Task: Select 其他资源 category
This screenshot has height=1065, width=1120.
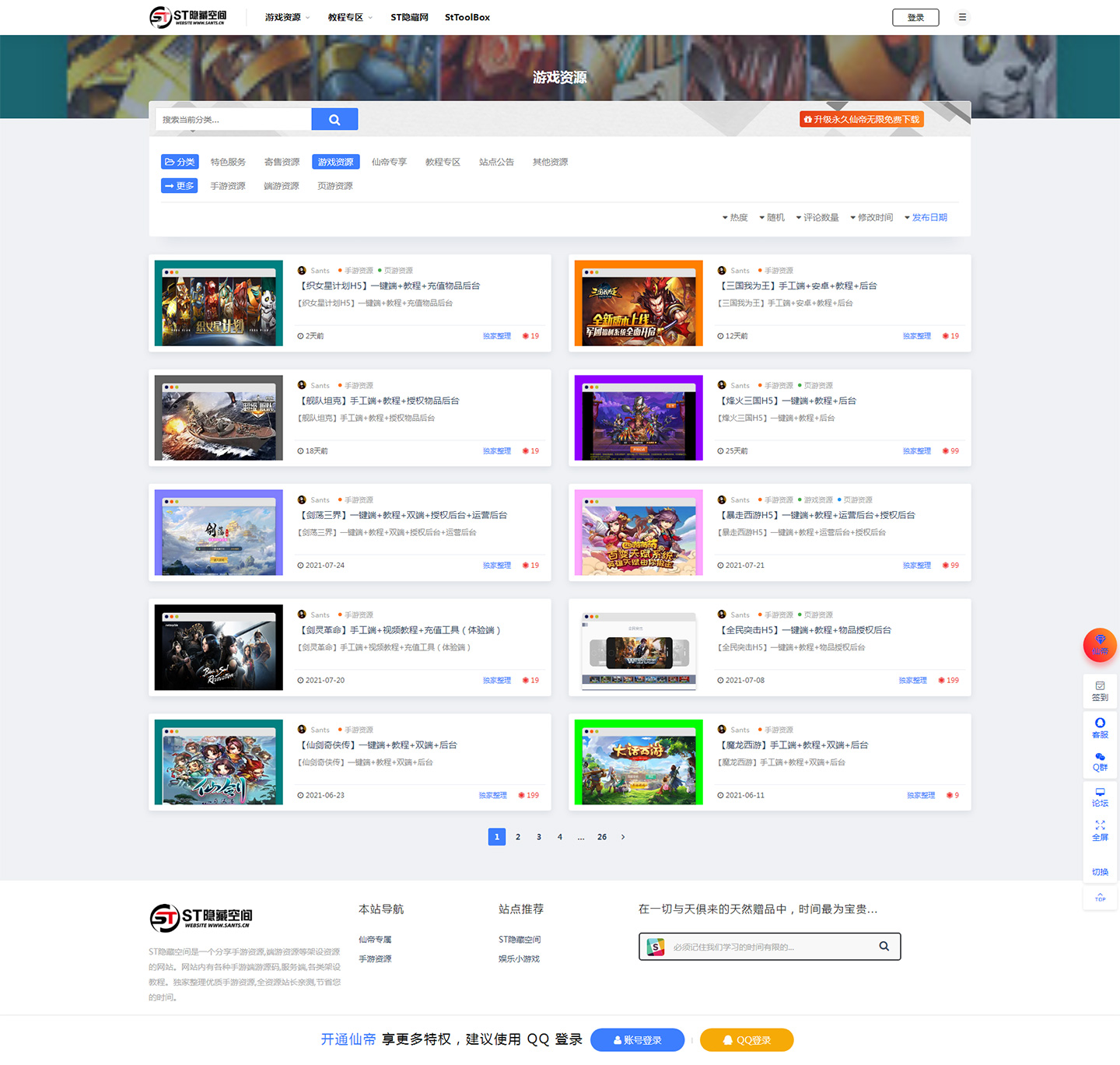Action: tap(550, 162)
